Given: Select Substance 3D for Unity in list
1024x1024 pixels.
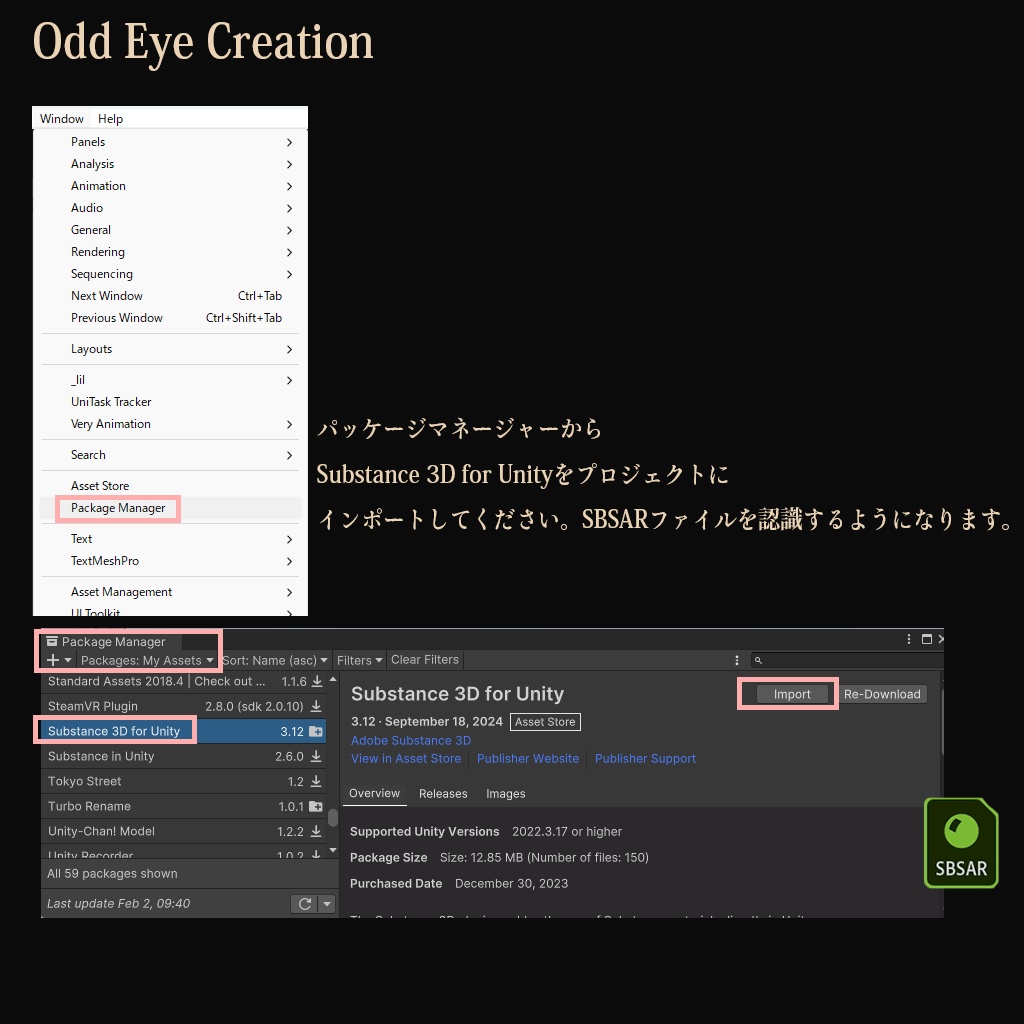Looking at the screenshot, I should (184, 731).
